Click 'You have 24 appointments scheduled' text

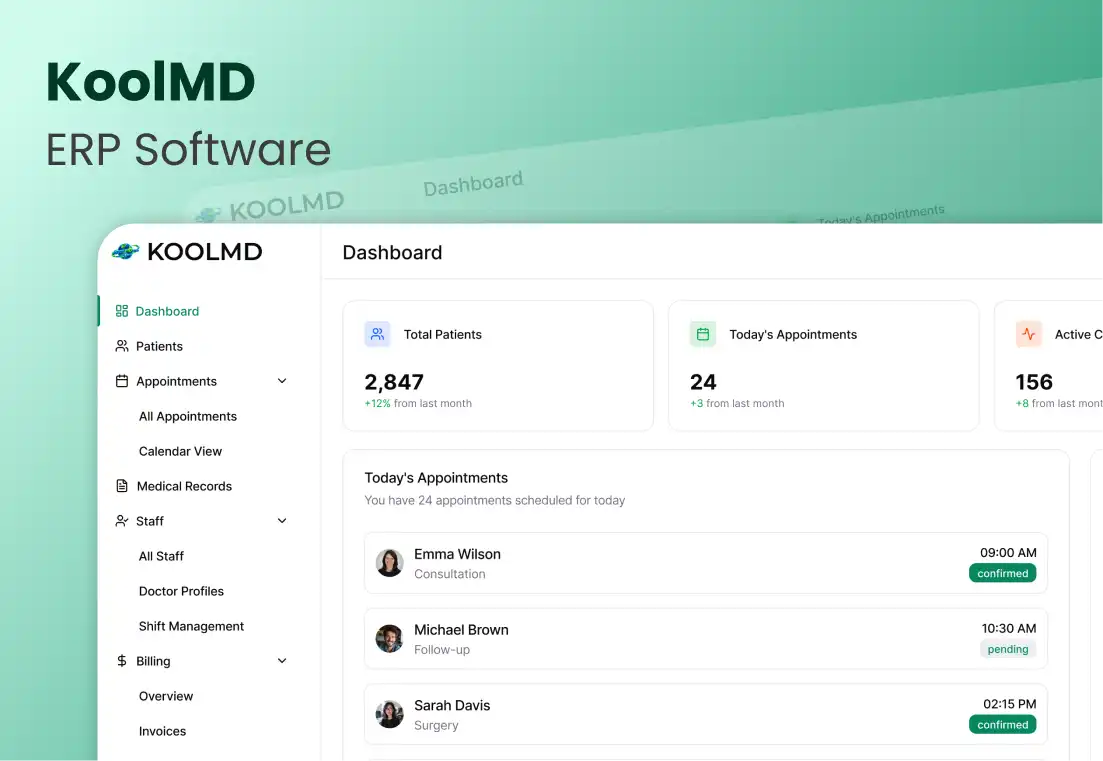pyautogui.click(x=495, y=500)
